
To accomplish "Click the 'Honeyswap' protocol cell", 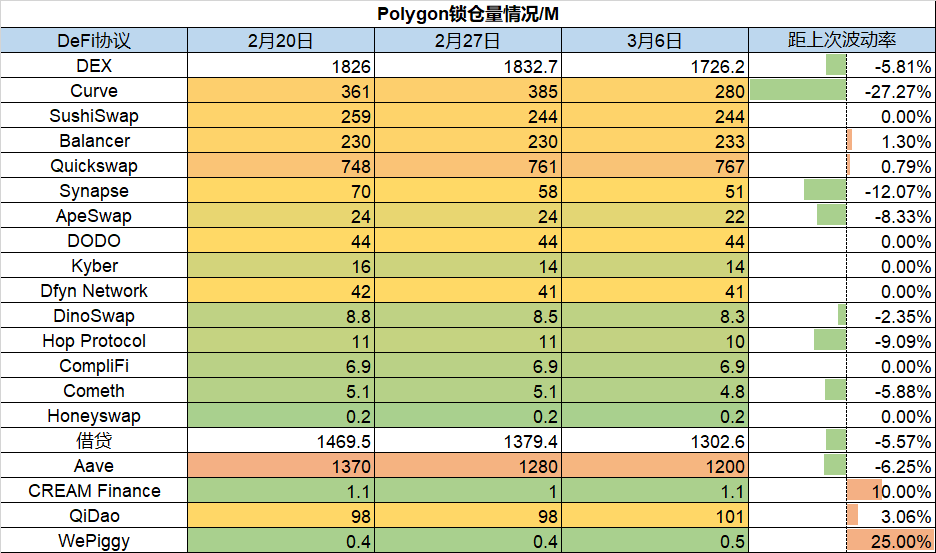I will (94, 416).
